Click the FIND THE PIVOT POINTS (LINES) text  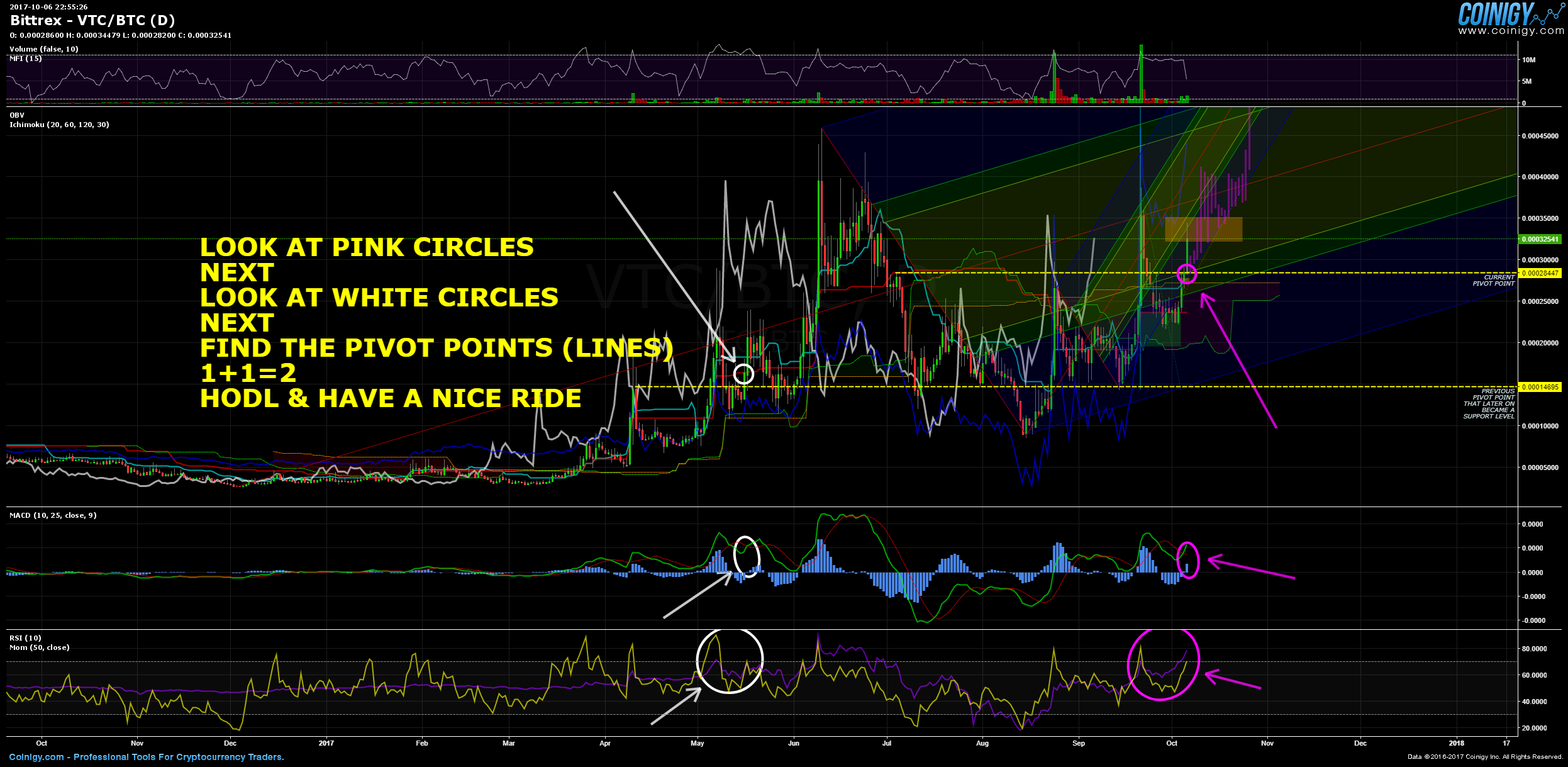tap(436, 348)
